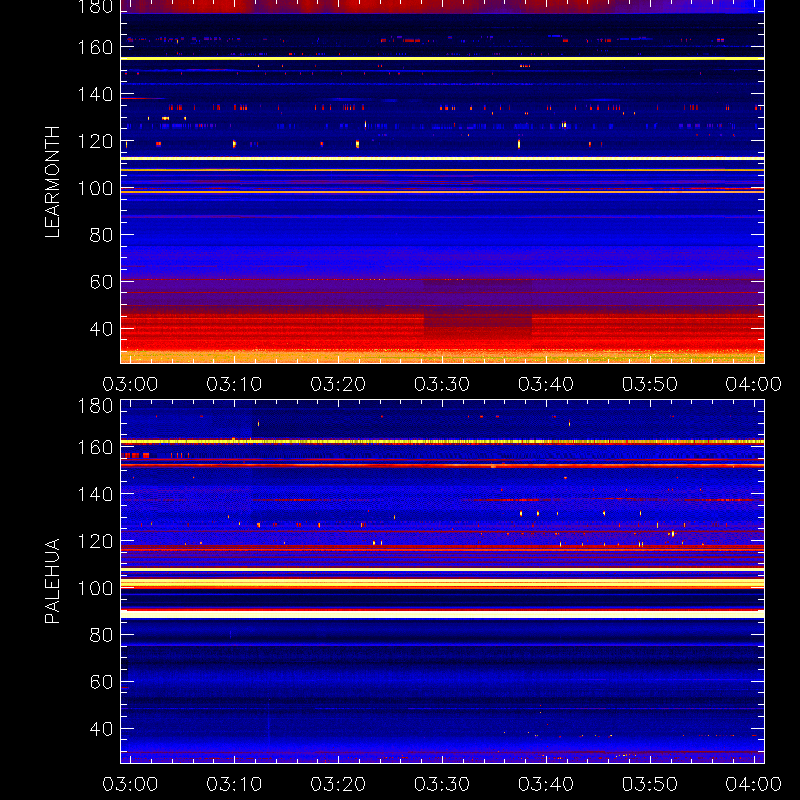
Task: Select the 140 tick label on Learmonth plot
Action: 95,94
